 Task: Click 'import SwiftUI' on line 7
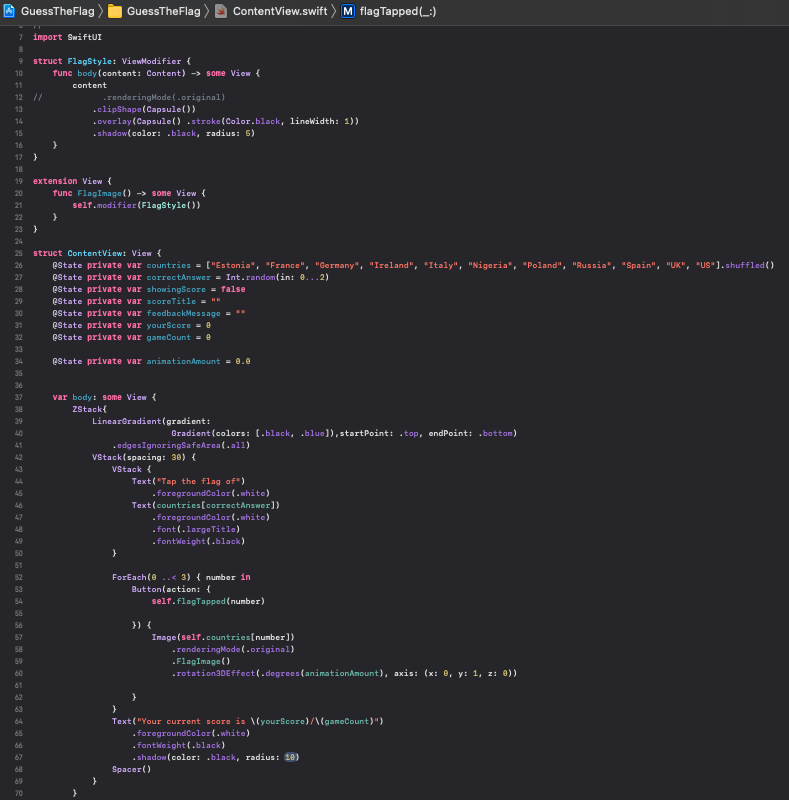(67, 37)
